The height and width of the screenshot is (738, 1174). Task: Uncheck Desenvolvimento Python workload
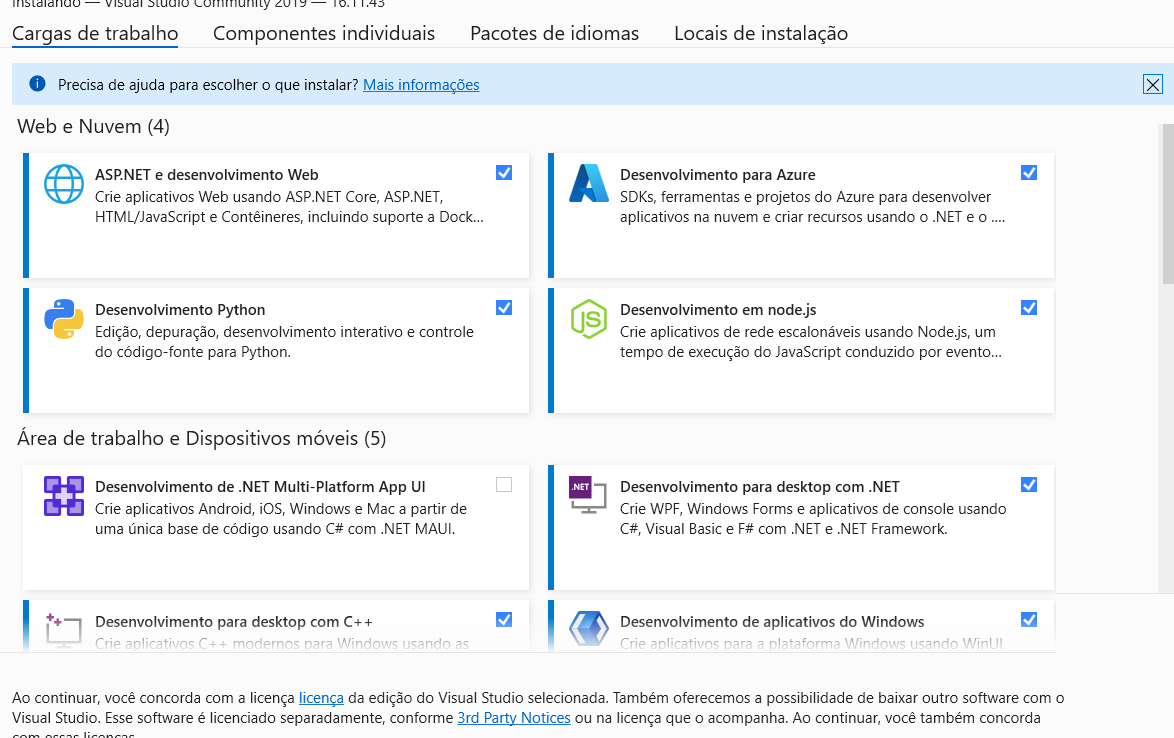click(x=504, y=308)
